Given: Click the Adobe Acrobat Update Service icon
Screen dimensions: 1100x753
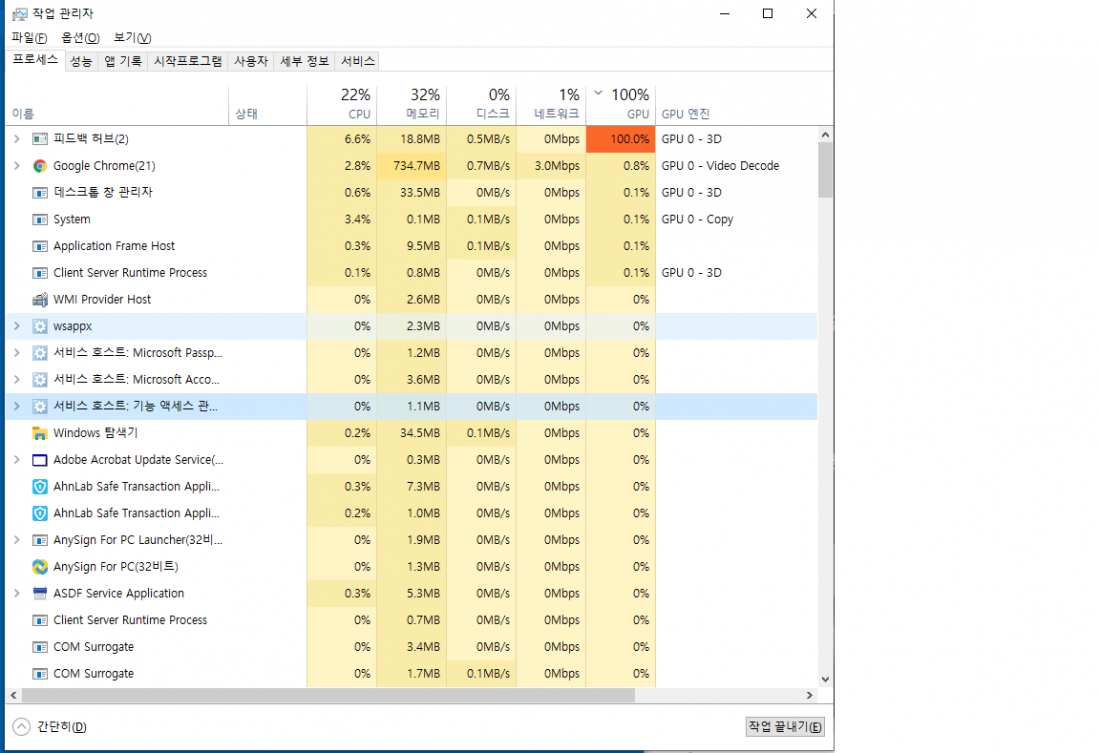Looking at the screenshot, I should click(40, 460).
